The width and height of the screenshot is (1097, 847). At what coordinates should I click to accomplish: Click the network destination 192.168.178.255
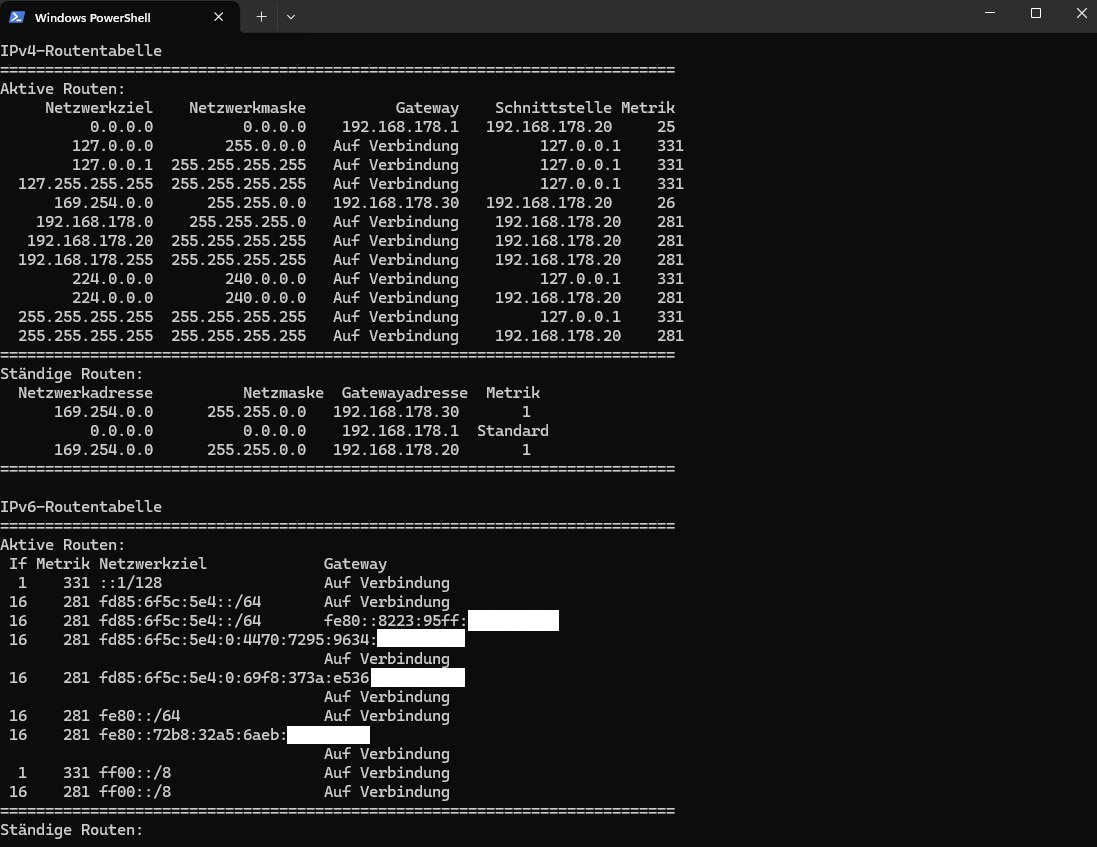85,259
